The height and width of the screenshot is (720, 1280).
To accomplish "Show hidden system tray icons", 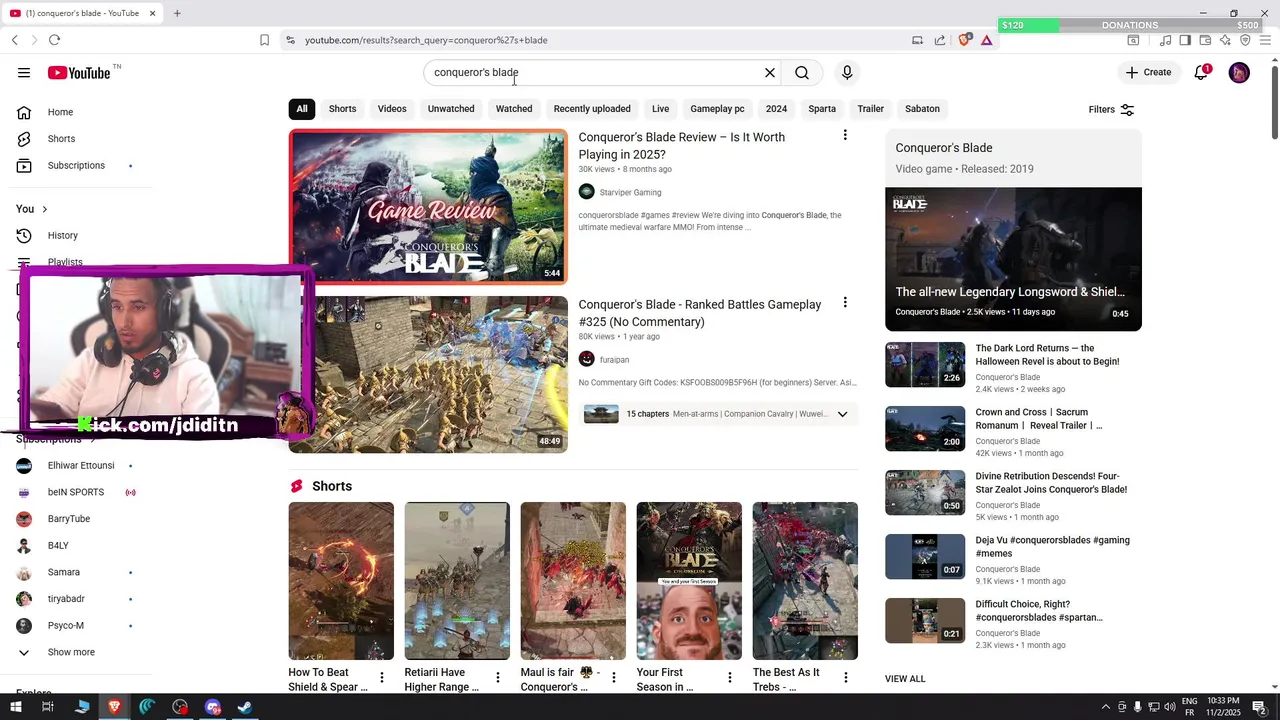I will 1105,707.
